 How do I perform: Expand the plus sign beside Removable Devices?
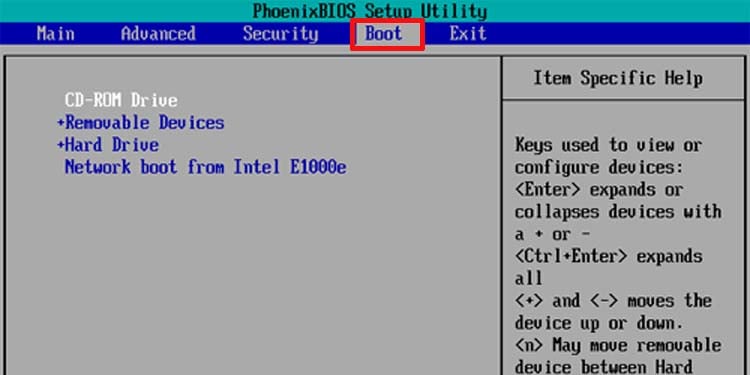[60, 123]
